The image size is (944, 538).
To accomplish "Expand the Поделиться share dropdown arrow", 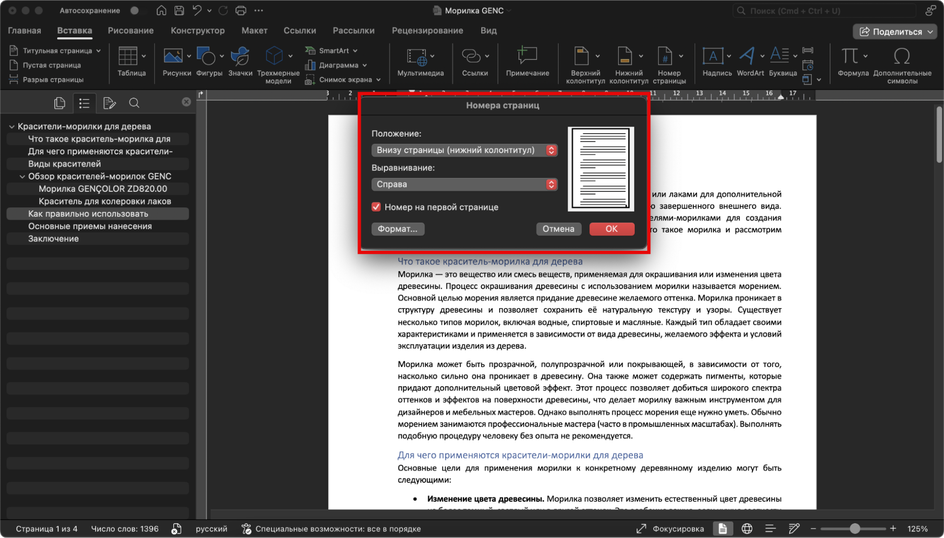I will (x=930, y=31).
